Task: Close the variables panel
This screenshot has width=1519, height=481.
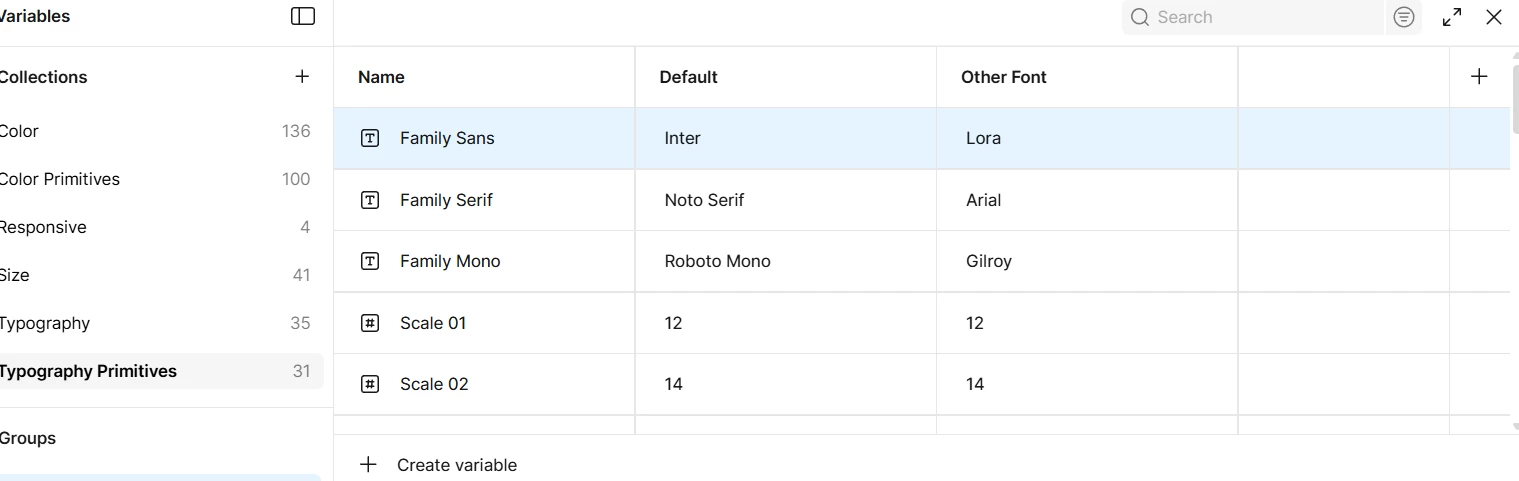Action: point(1494,17)
